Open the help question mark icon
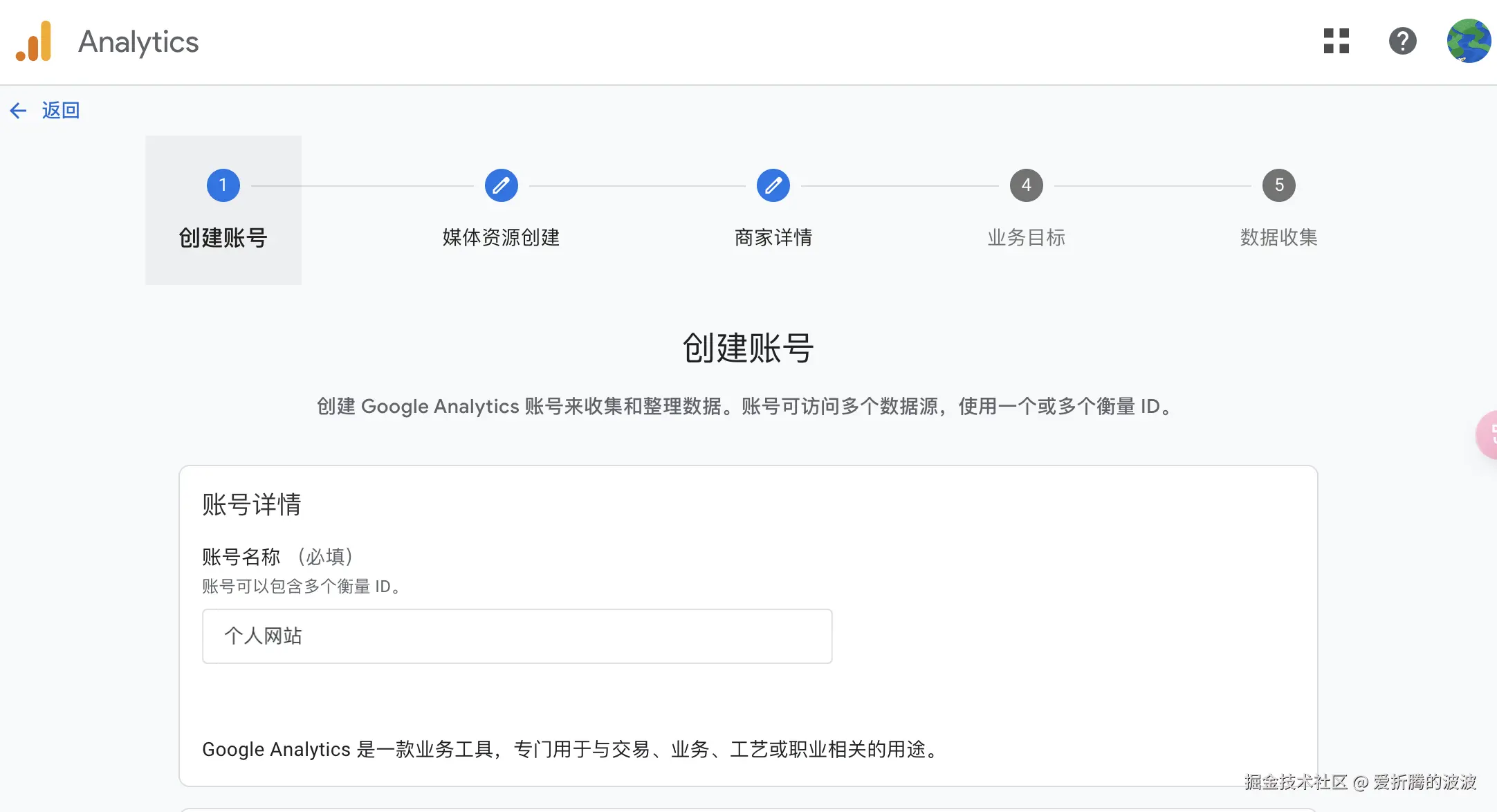The height and width of the screenshot is (812, 1497). (1403, 41)
